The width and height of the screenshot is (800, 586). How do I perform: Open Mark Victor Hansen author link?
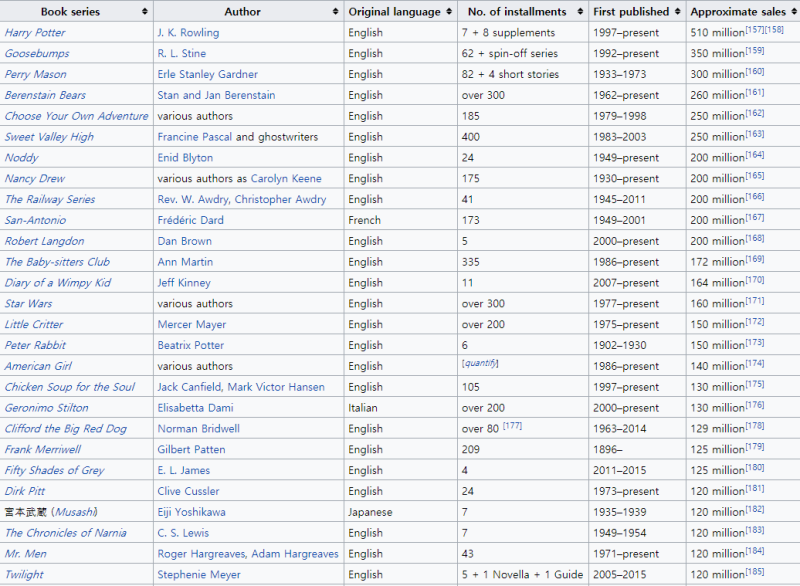(x=276, y=388)
